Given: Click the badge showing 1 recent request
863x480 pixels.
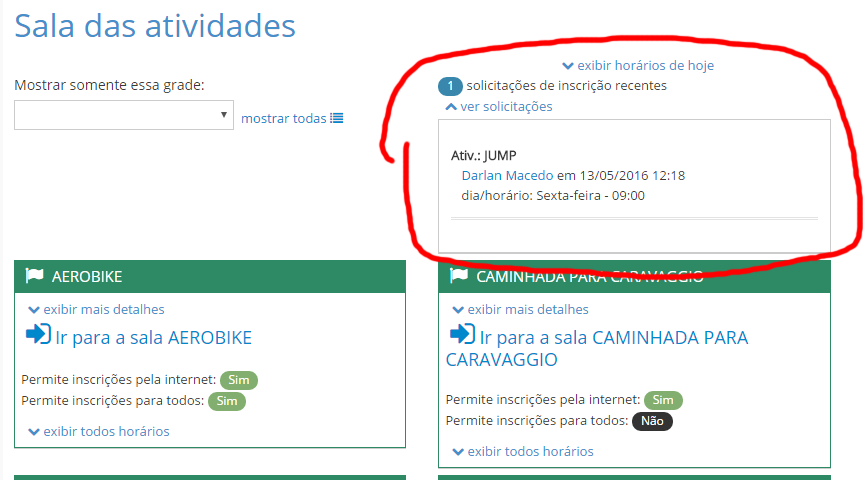Looking at the screenshot, I should point(450,86).
